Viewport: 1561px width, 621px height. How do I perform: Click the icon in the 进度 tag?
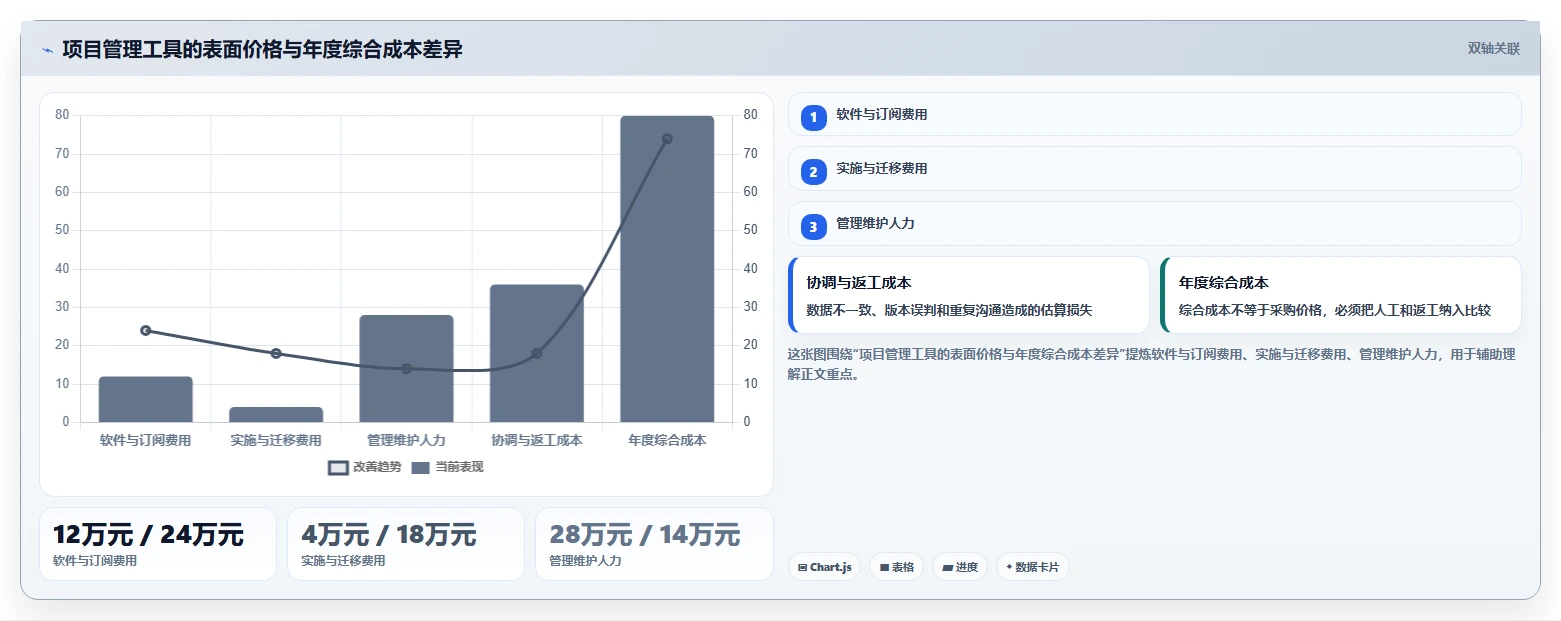pos(947,567)
